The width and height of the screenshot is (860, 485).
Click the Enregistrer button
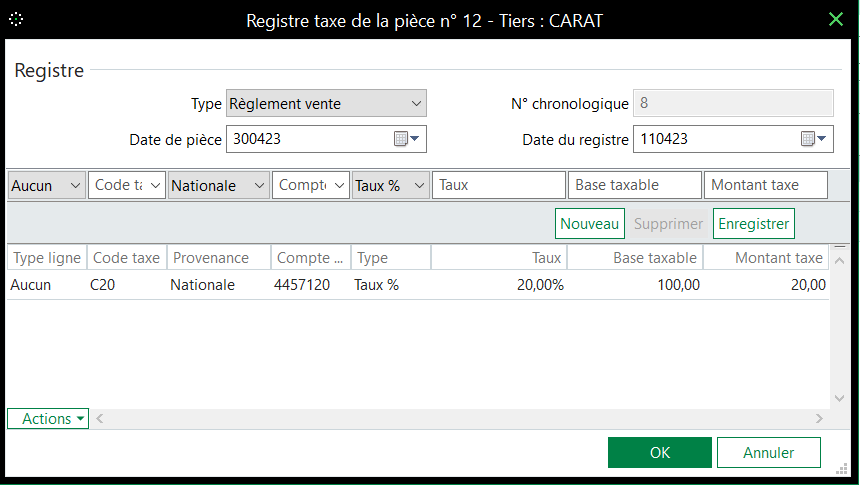[x=753, y=224]
